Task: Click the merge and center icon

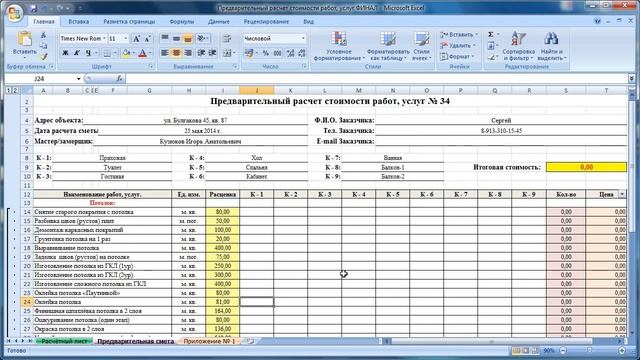Action: (227, 53)
